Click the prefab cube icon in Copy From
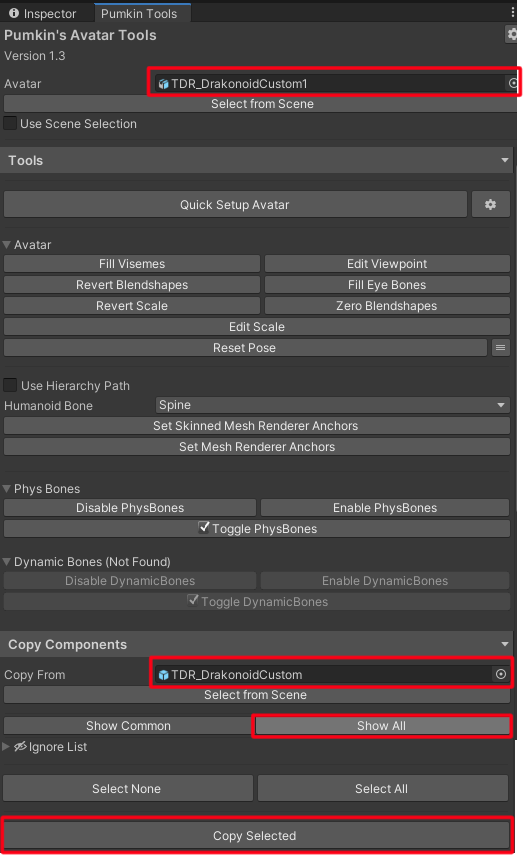Screen dimensions: 523x855 click(163, 675)
